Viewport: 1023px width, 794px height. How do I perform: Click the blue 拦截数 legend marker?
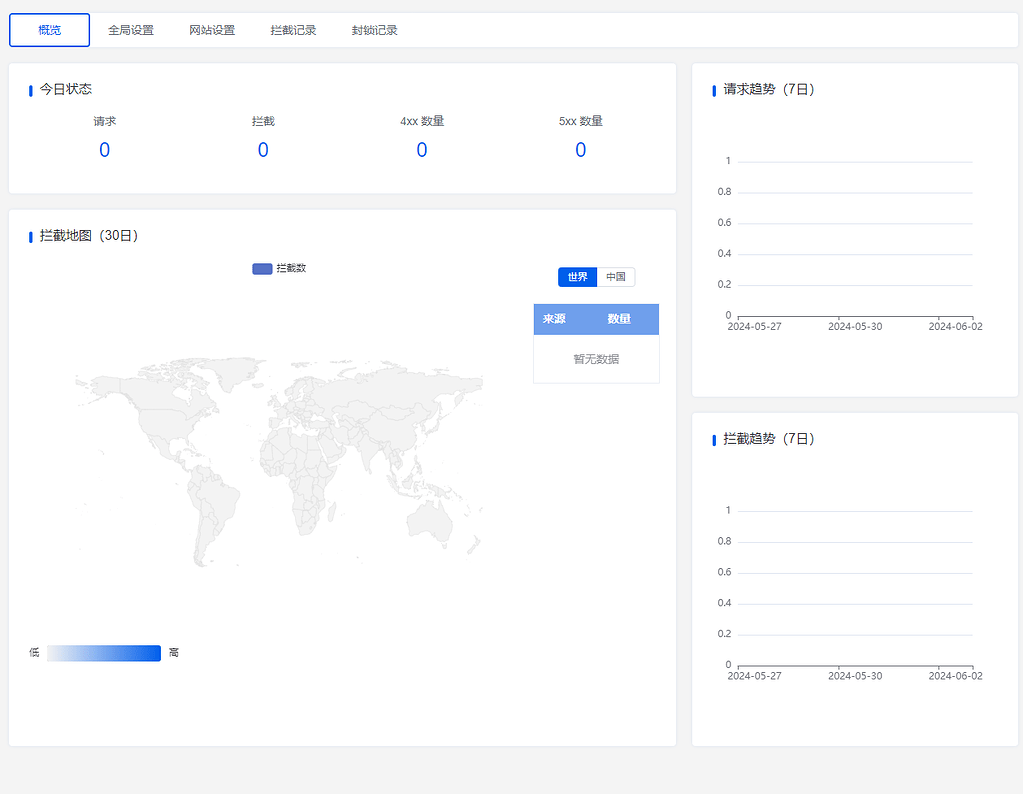[x=261, y=268]
